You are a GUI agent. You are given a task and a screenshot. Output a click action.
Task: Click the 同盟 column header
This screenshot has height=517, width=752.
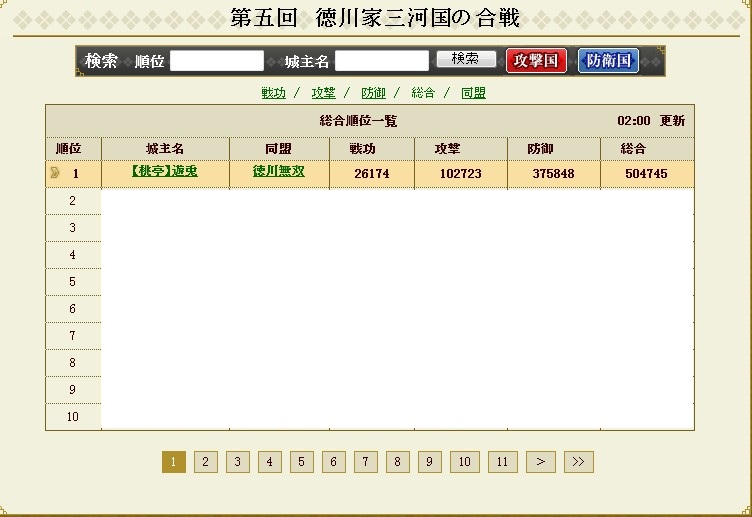[x=279, y=149]
